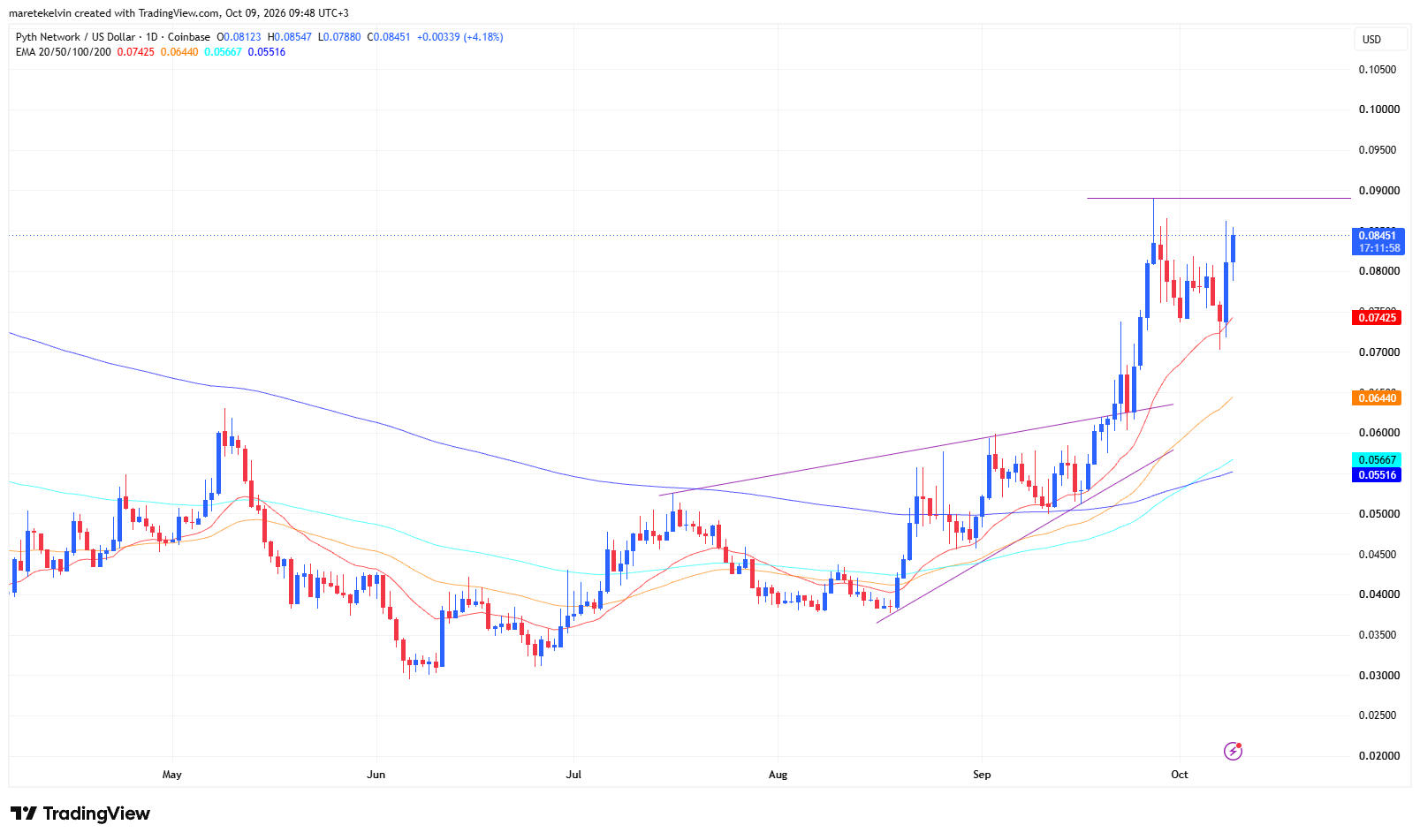Click the orange 0.06440 price axis tag
Screen dimensions: 1420x840
tap(1377, 398)
